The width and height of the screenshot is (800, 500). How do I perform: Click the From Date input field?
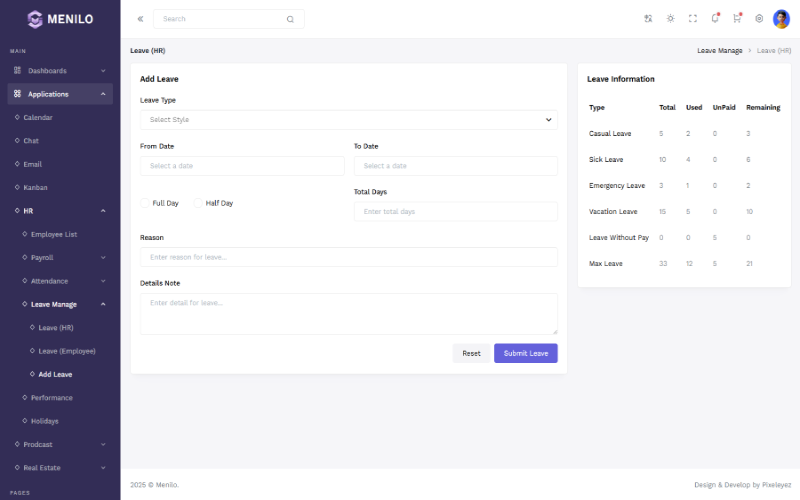[242, 166]
